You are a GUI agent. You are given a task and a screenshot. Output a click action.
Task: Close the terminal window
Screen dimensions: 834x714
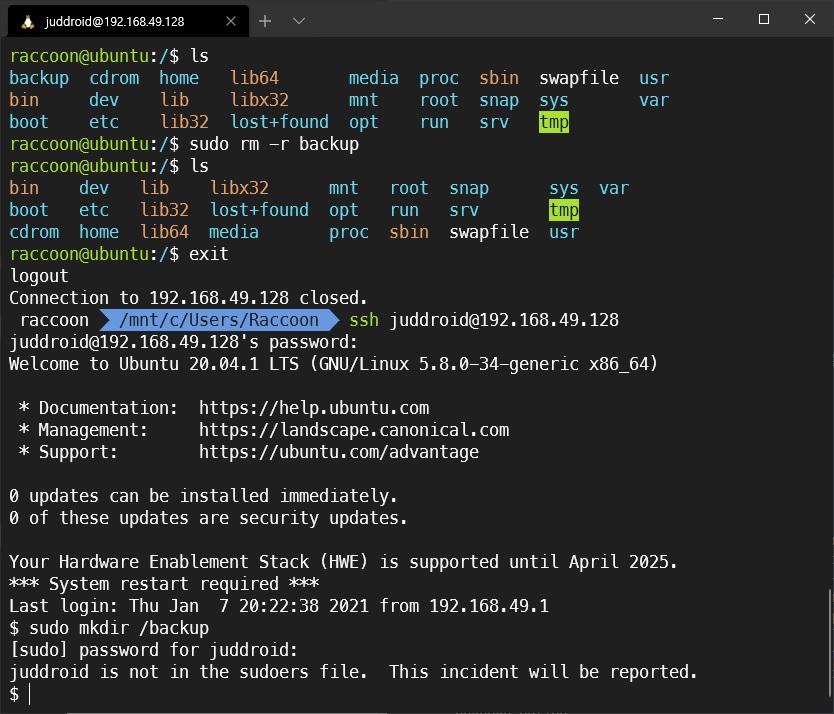(x=810, y=19)
